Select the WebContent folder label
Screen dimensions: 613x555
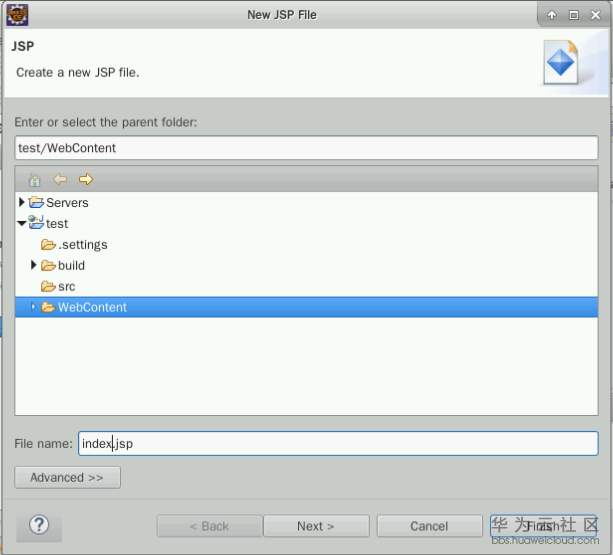point(92,307)
